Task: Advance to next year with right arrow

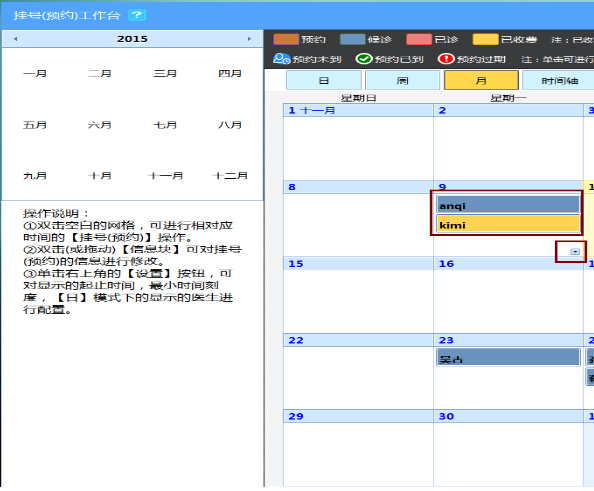Action: 249,39
